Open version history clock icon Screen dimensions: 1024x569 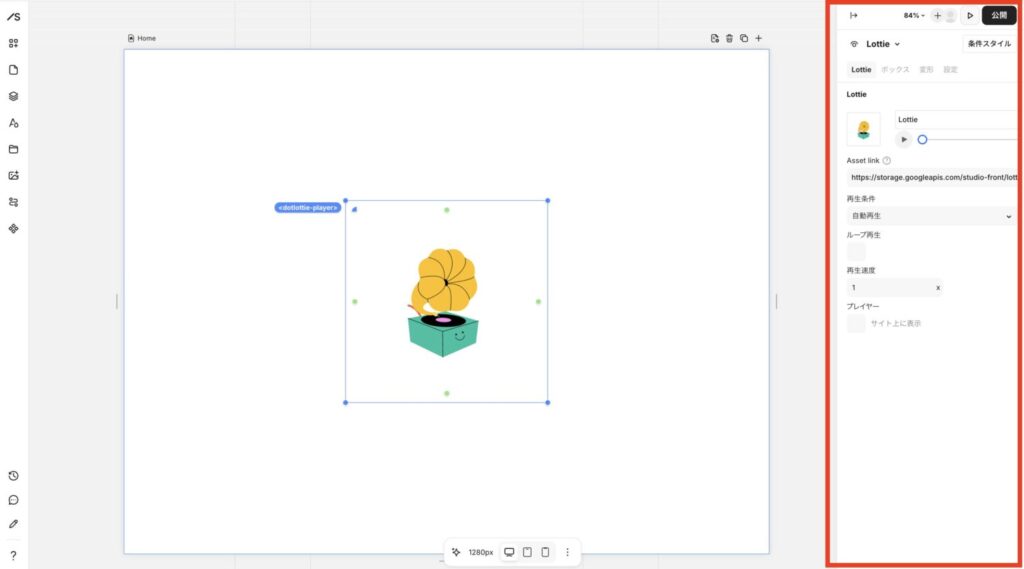coord(14,476)
